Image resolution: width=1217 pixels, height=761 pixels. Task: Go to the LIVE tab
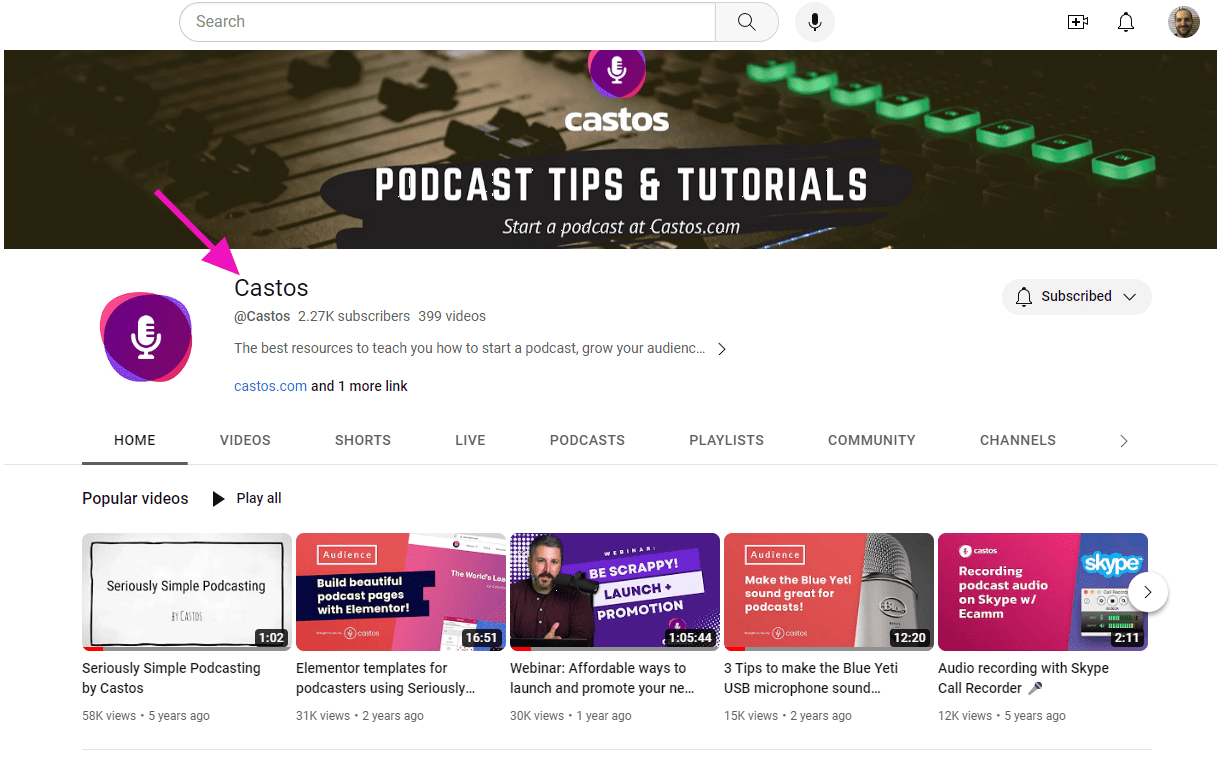point(470,440)
